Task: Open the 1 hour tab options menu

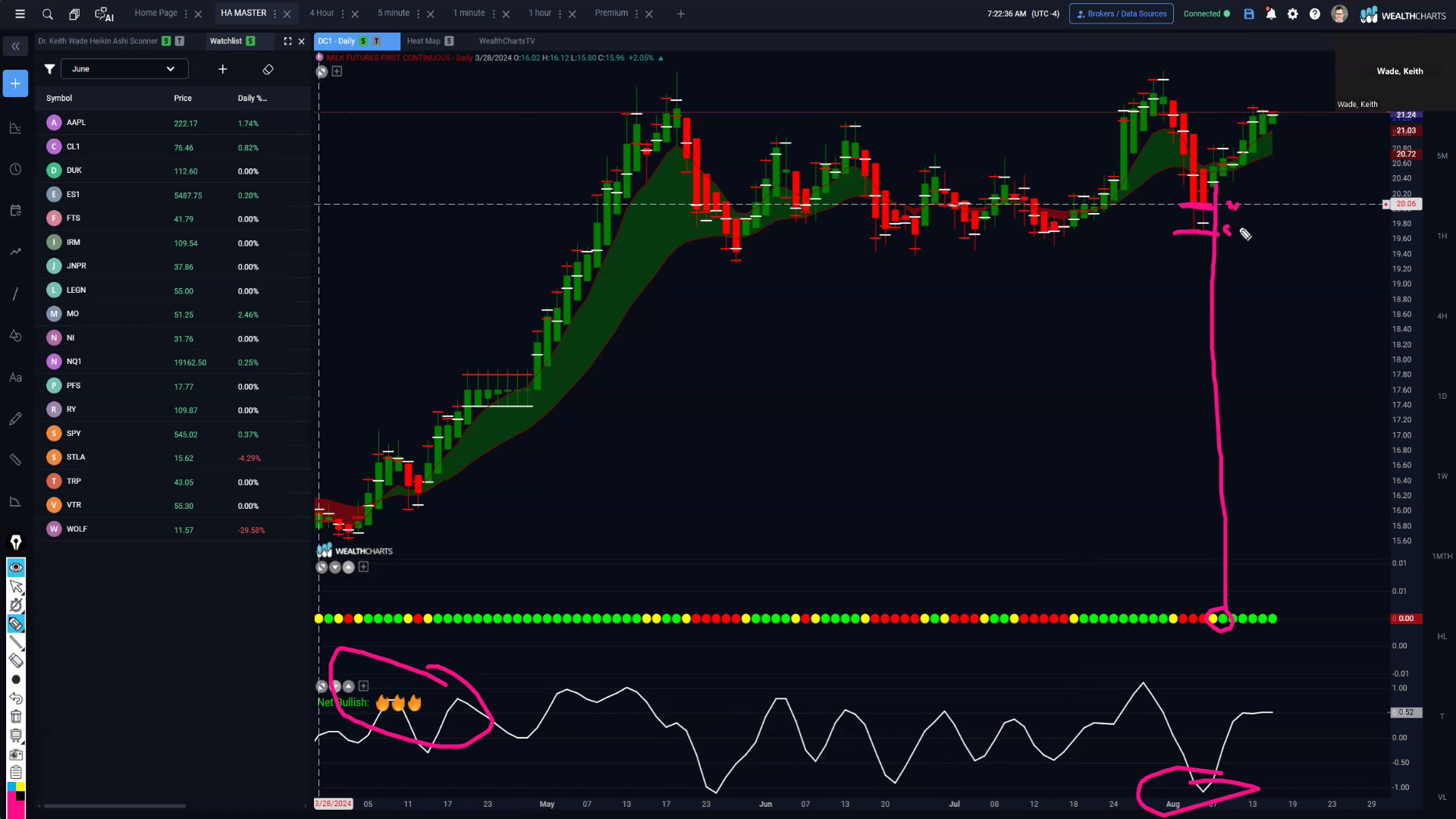Action: tap(560, 14)
